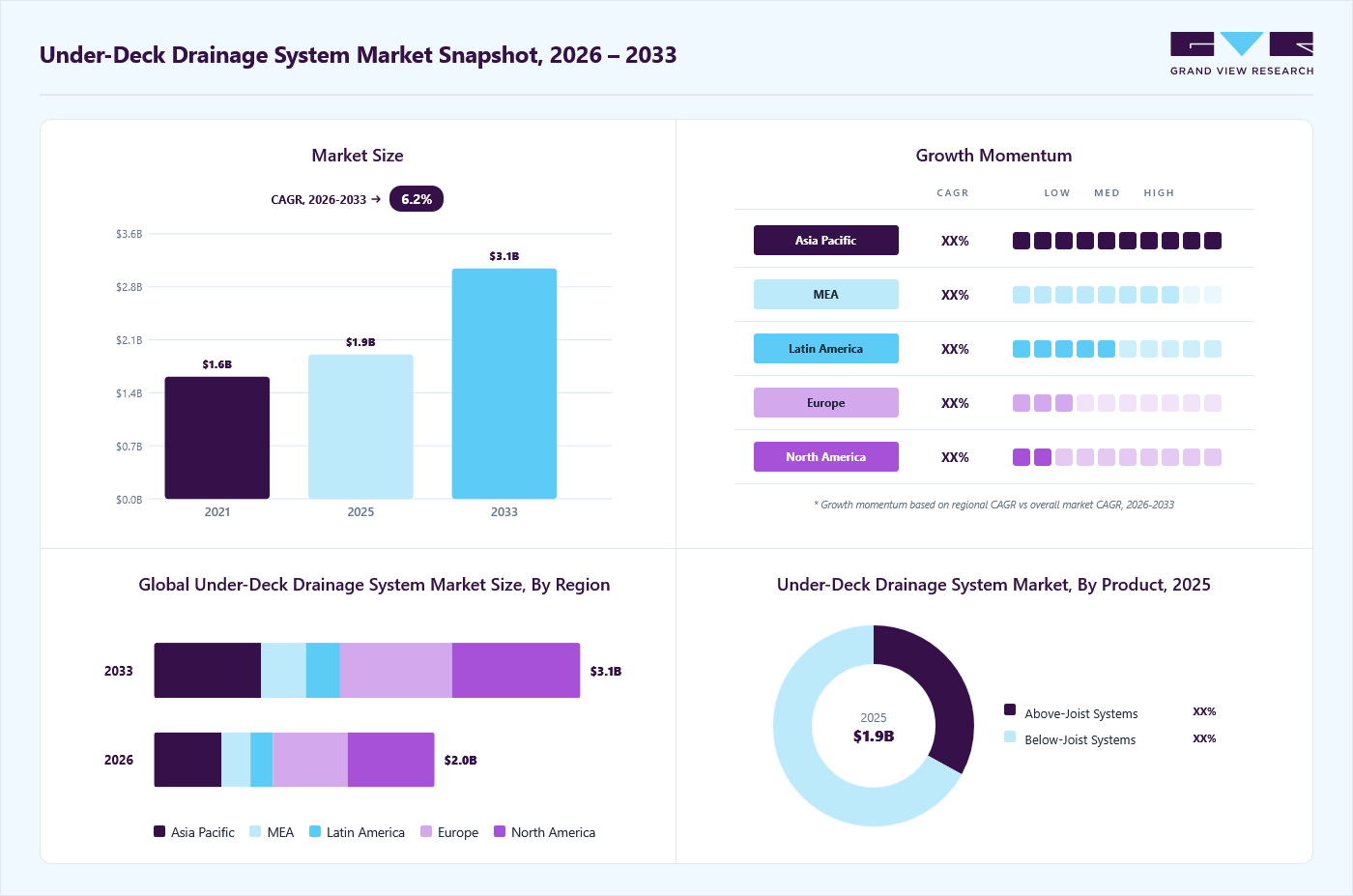
Task: Click the Latin America region label
Action: point(826,349)
